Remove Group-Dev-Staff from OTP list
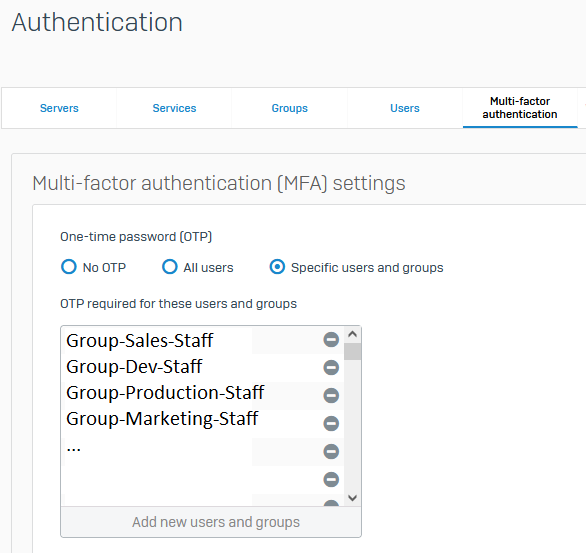Image resolution: width=586 pixels, height=553 pixels. pos(331,367)
